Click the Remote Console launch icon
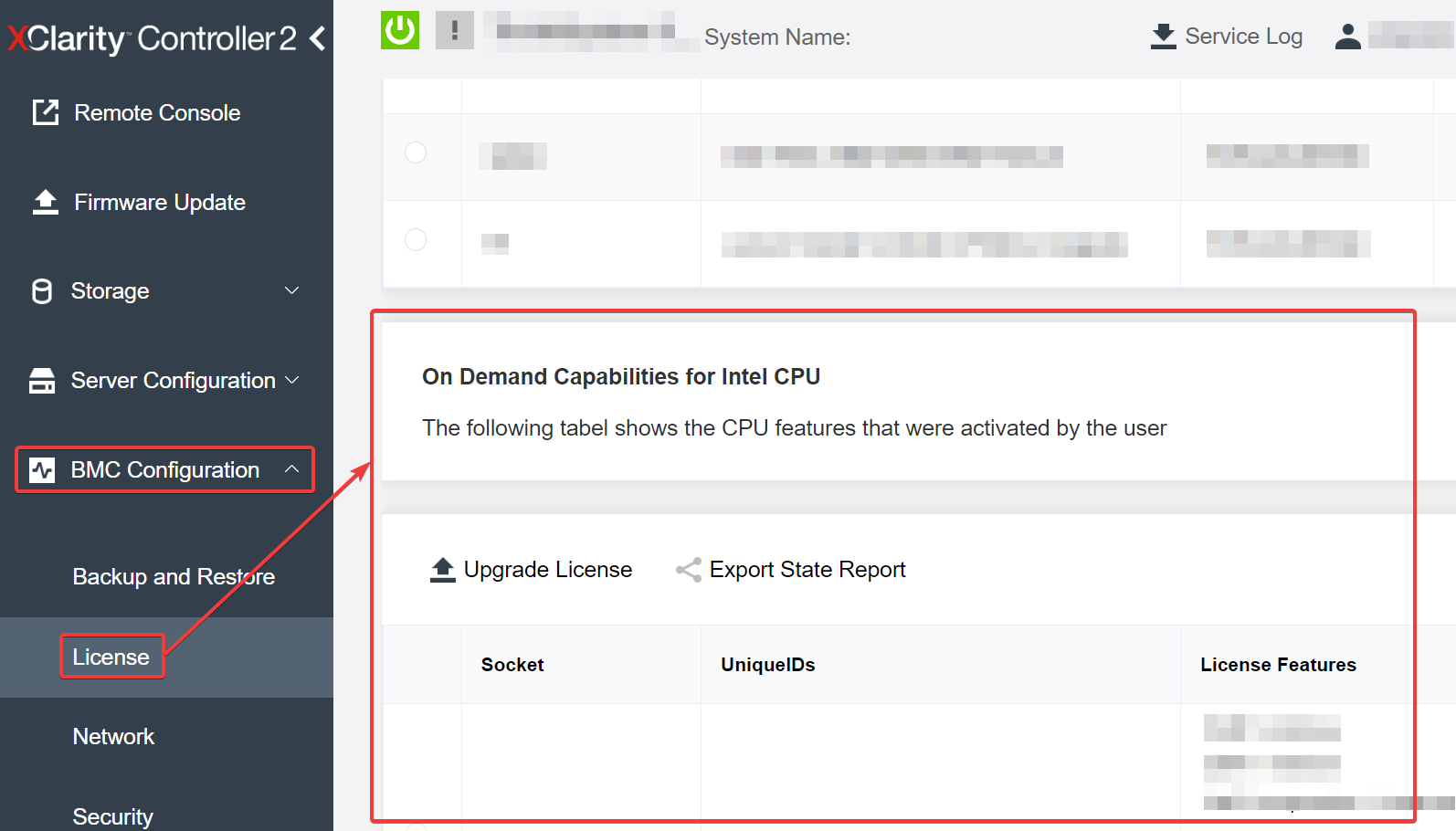This screenshot has width=1456, height=831. point(45,112)
